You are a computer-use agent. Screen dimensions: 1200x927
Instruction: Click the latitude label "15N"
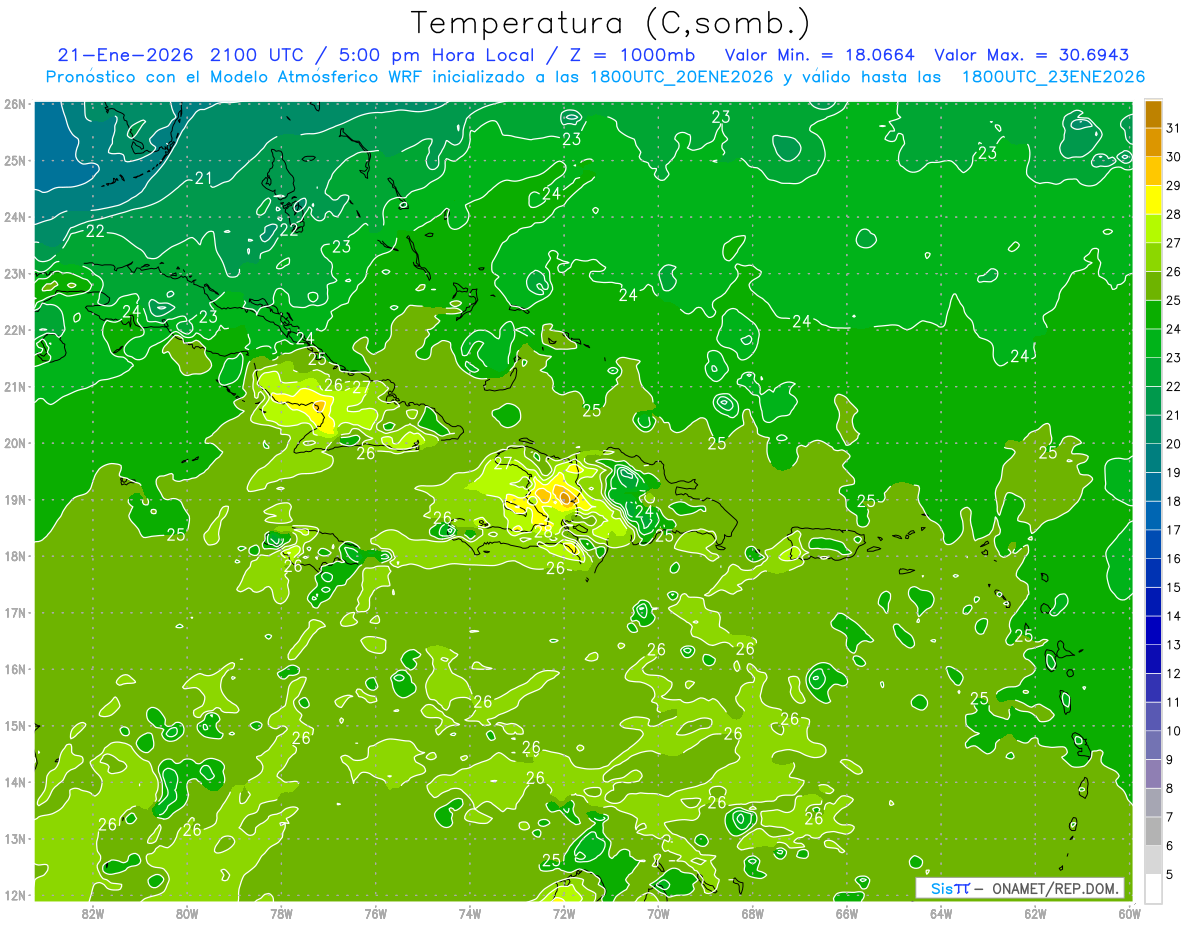point(15,725)
